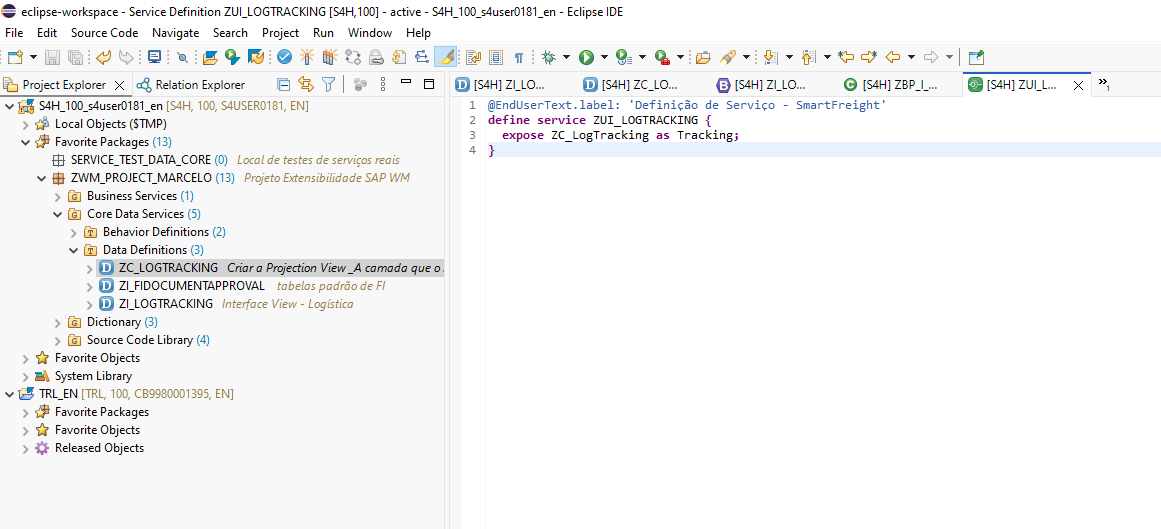This screenshot has width=1161, height=529.
Task: Click the filter funnel icon in Project Explorer
Action: tap(328, 85)
